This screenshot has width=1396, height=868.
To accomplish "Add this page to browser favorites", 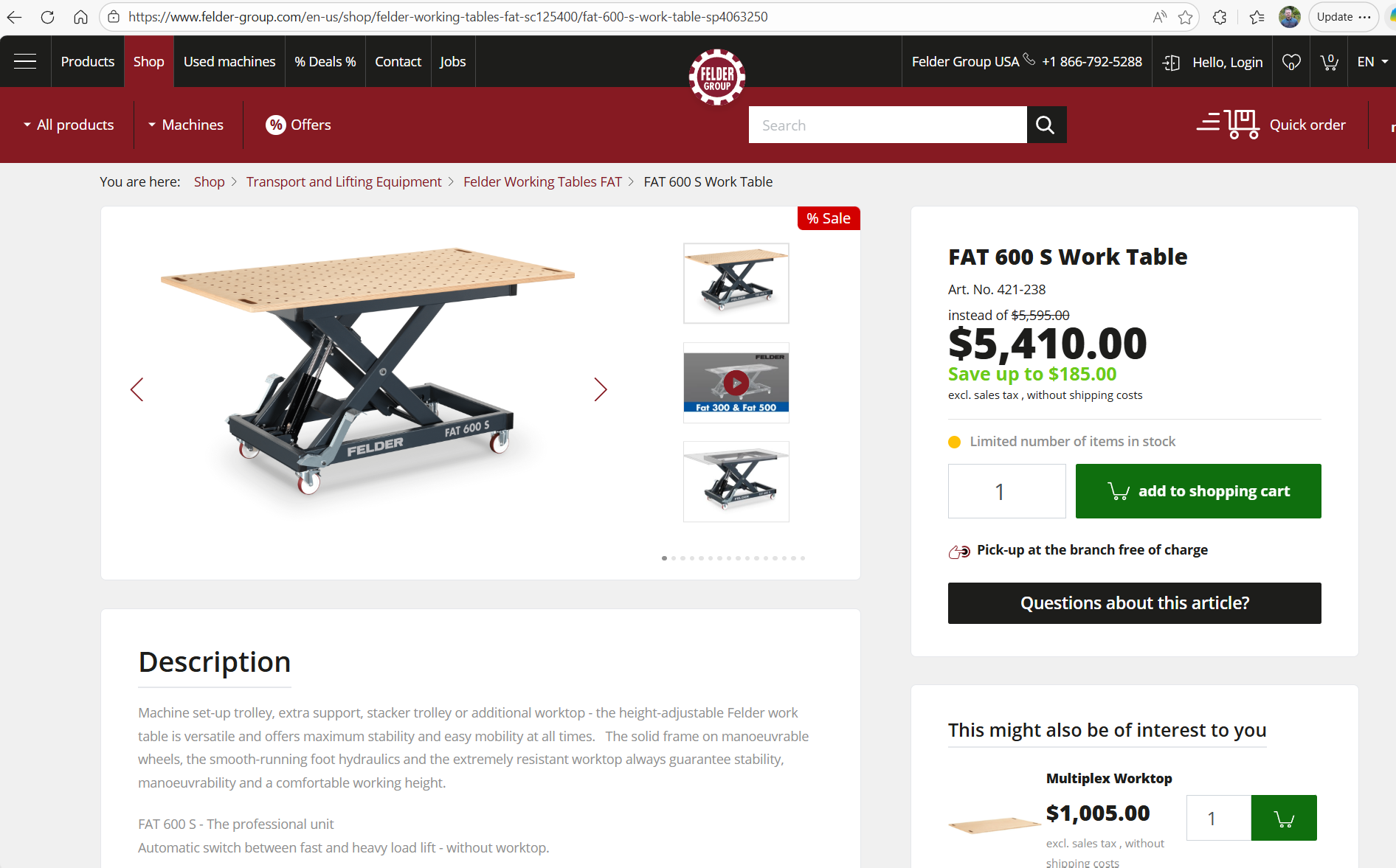I will tap(1186, 17).
